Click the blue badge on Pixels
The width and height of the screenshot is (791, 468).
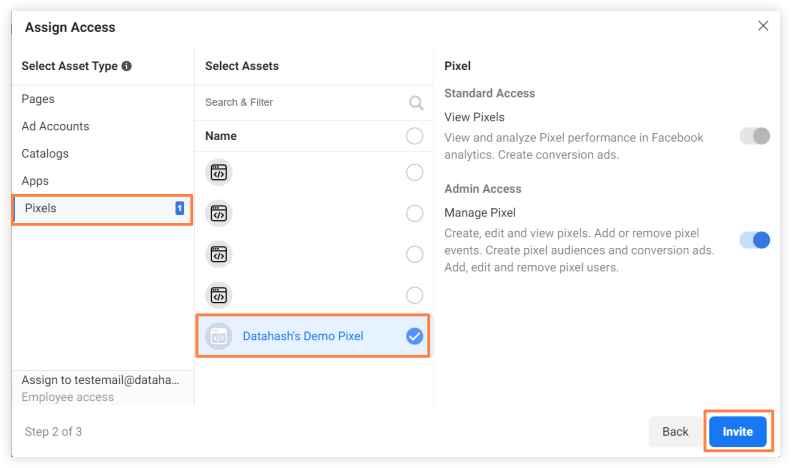point(180,208)
